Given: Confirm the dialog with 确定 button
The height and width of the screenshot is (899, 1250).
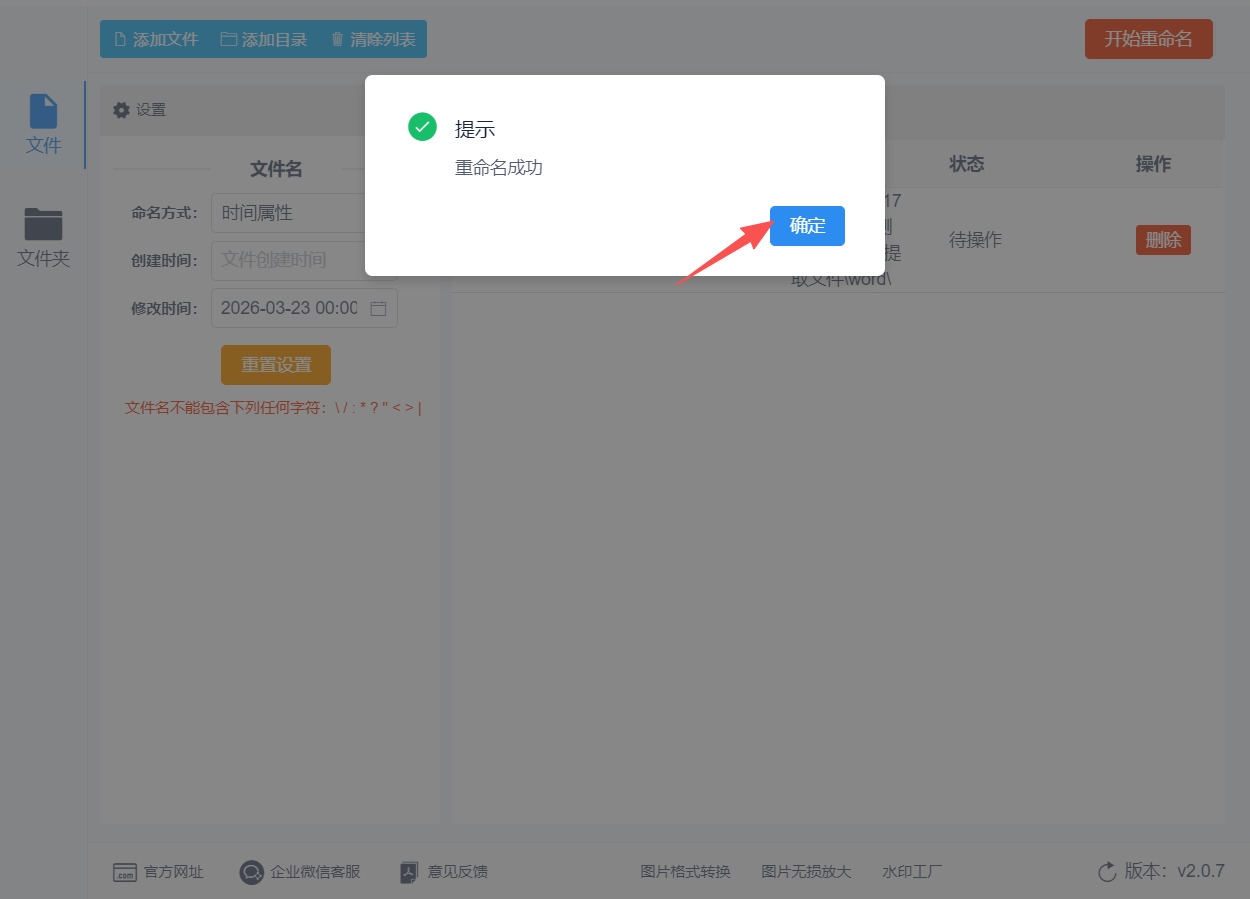Looking at the screenshot, I should pyautogui.click(x=807, y=226).
